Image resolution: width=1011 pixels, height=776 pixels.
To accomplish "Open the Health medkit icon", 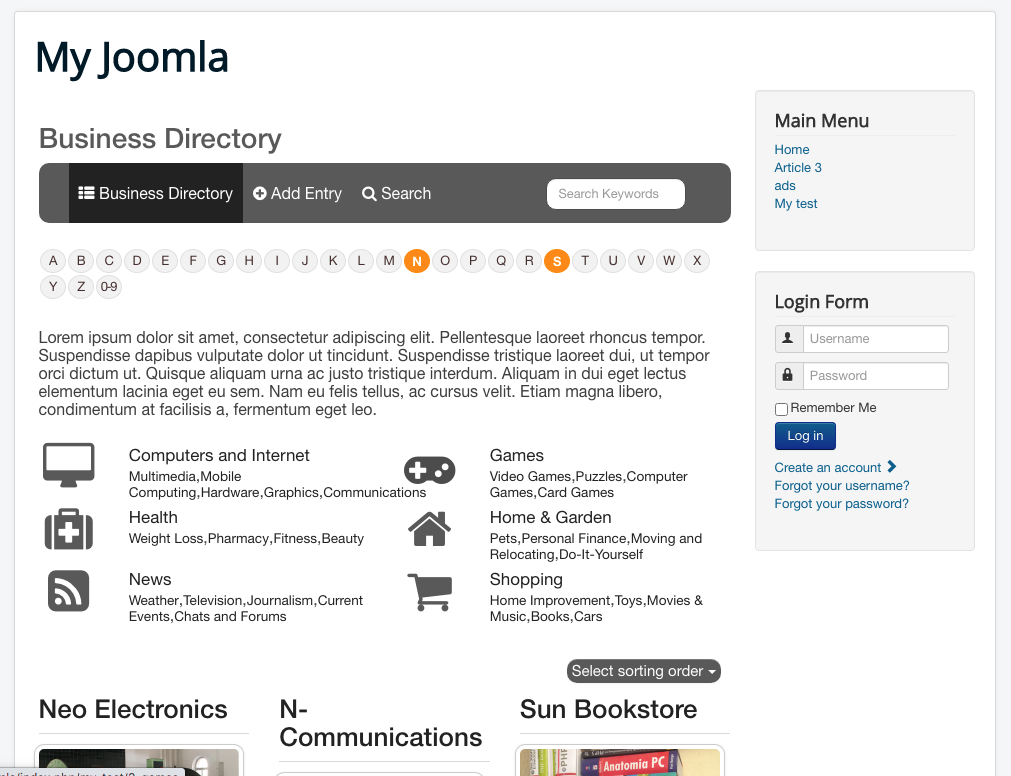I will coord(68,529).
